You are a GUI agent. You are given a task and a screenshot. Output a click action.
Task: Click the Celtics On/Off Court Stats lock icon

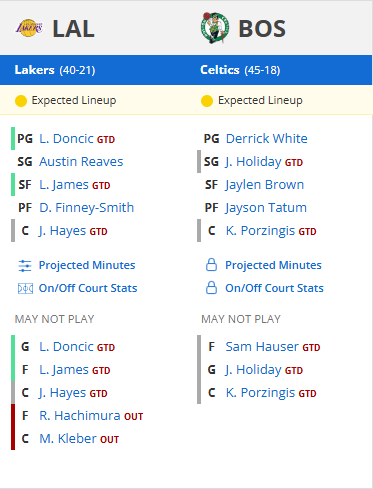coord(211,288)
